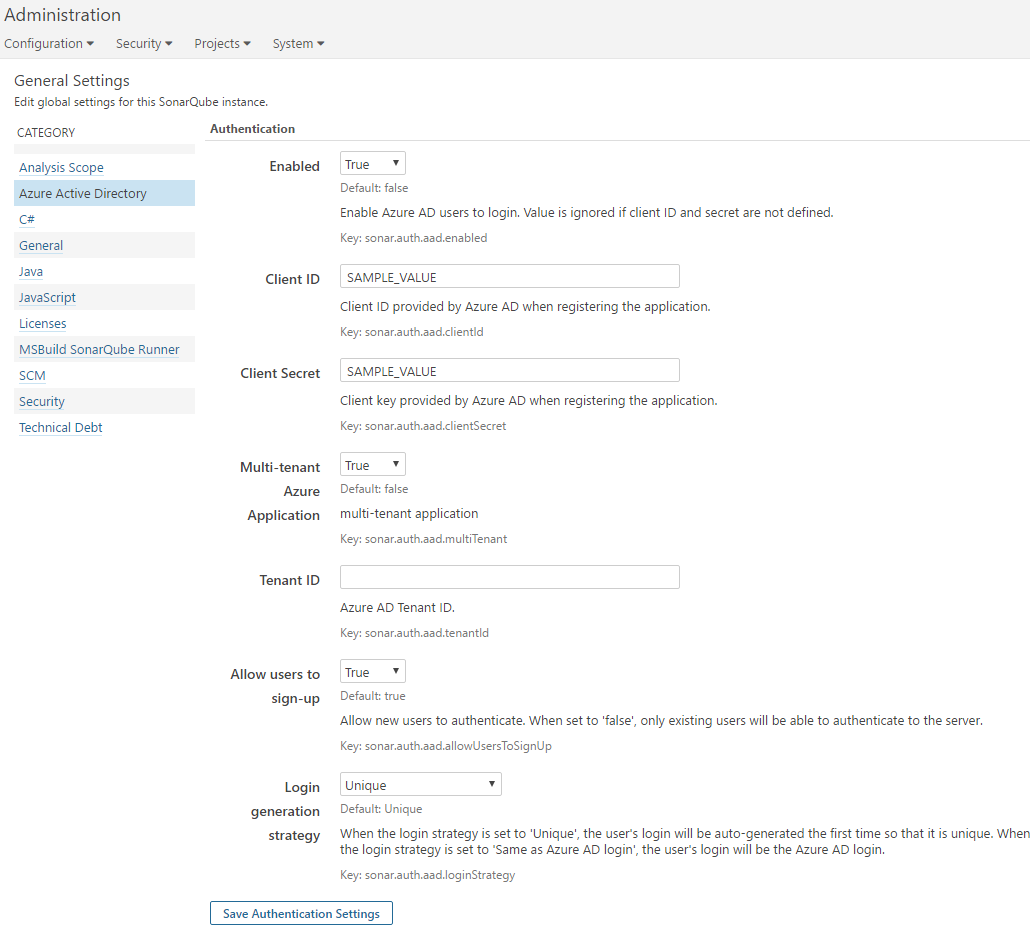Click the 'Default: true' text
1030x937 pixels.
tap(373, 696)
